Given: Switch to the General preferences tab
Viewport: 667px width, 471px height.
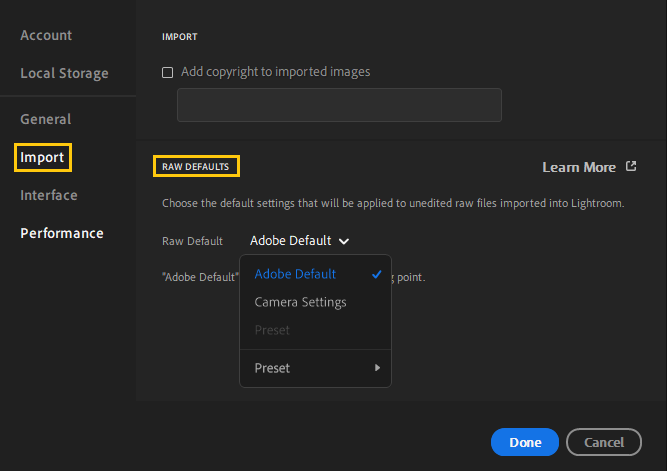Looking at the screenshot, I should click(x=46, y=119).
